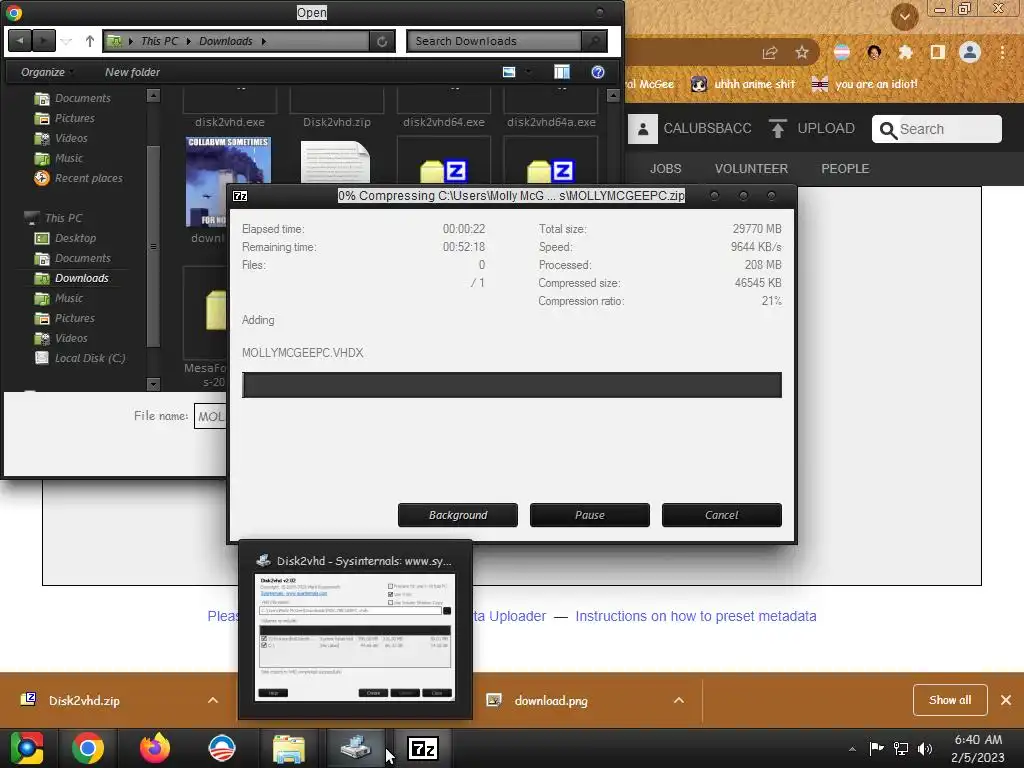Open the Chrome profile avatar

coord(970,52)
